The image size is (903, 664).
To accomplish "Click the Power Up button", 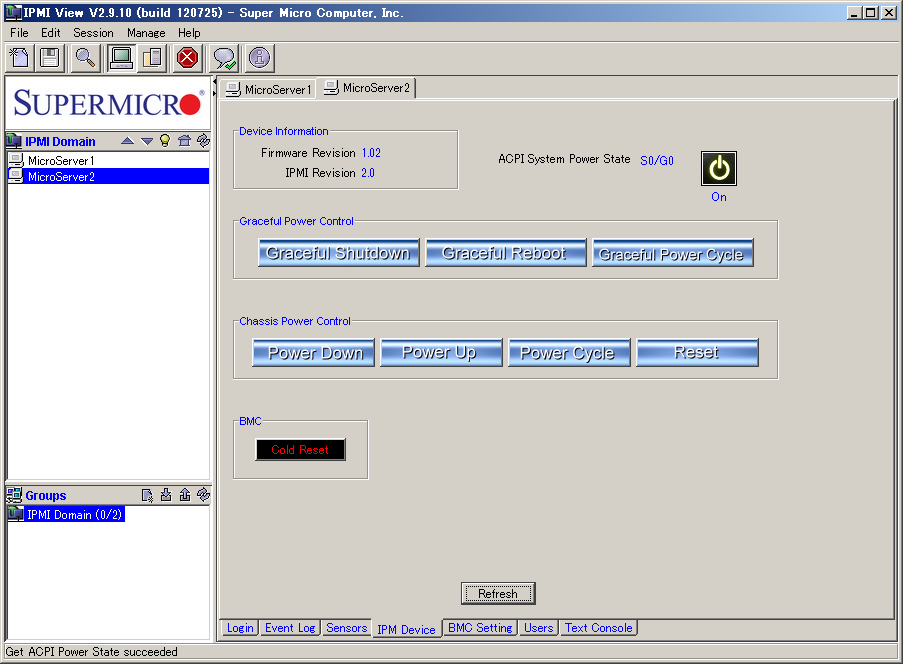I will point(441,352).
